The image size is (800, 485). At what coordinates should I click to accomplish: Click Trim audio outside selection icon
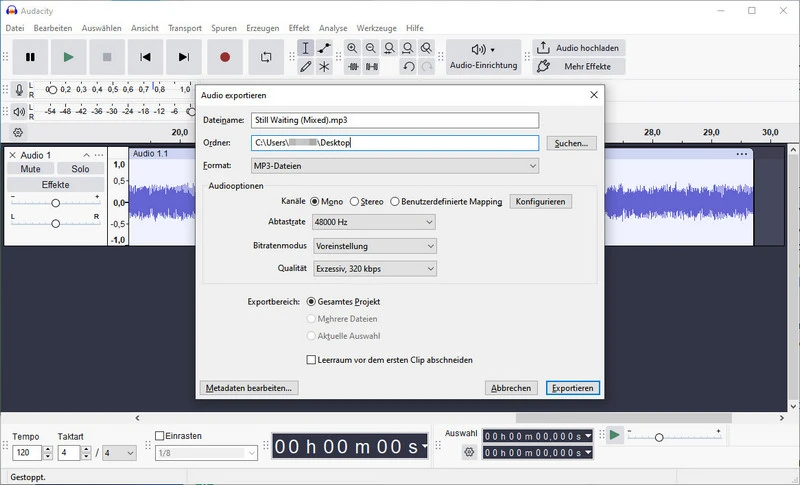pyautogui.click(x=352, y=66)
